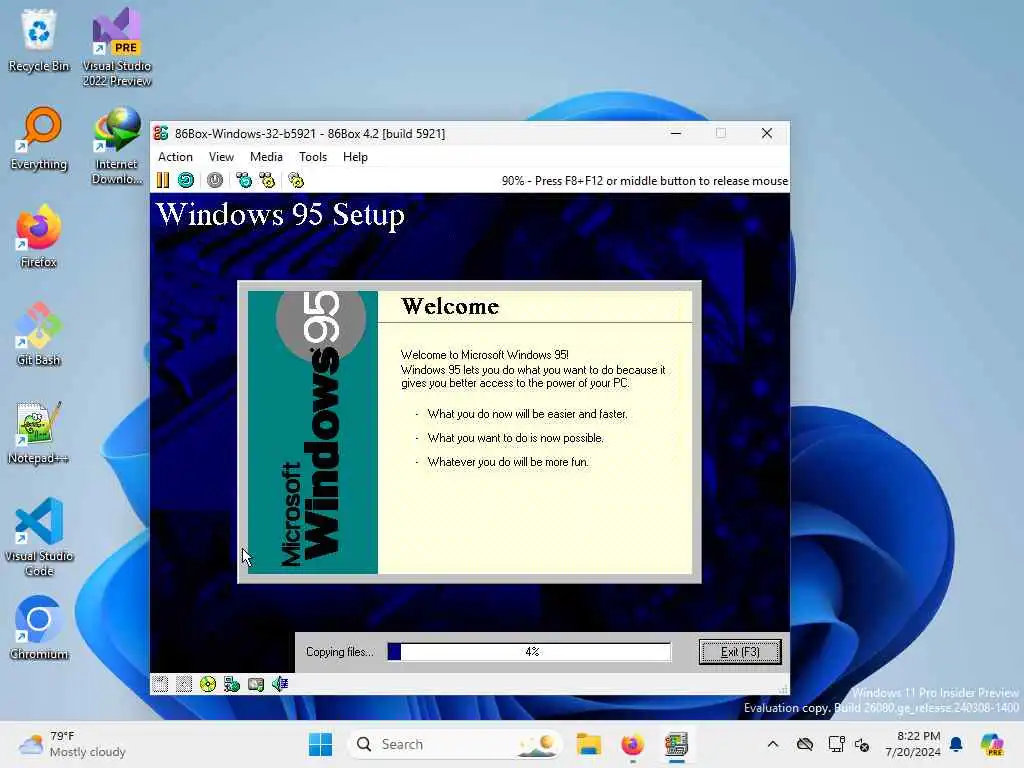This screenshot has height=768, width=1024.
Task: Click 'Whatever you do will be more fun.'
Action: [x=508, y=462]
